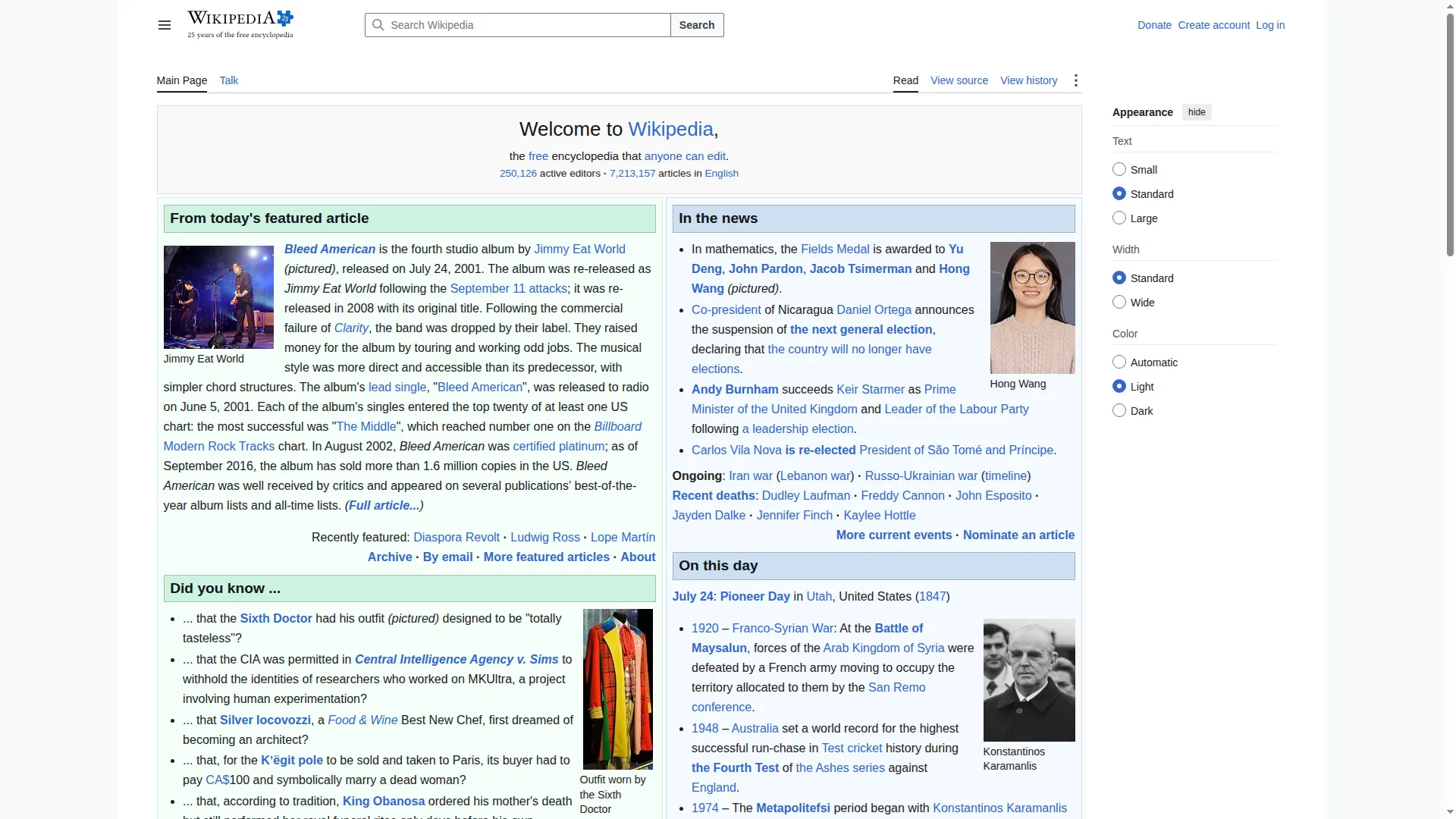Open Nominate an article link
The height and width of the screenshot is (819, 1456).
pos(1018,535)
